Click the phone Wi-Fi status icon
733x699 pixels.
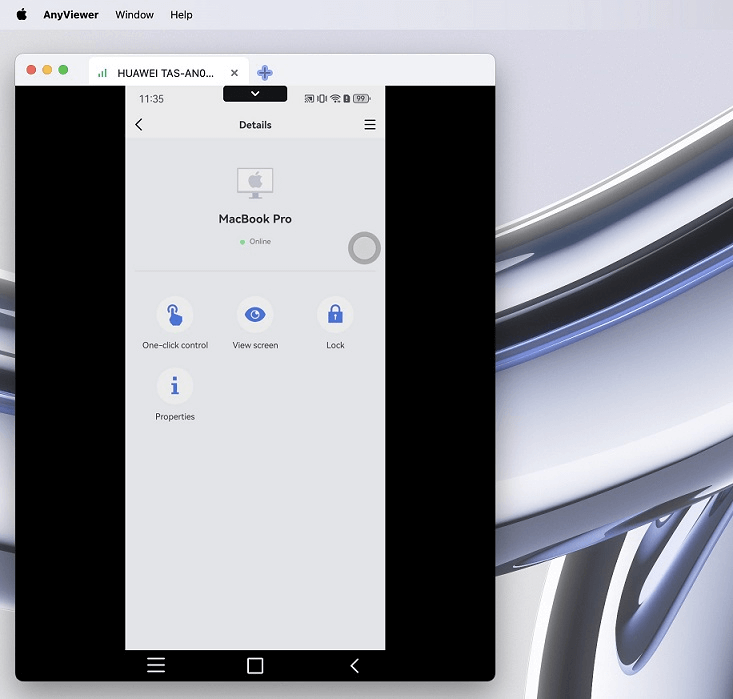tap(335, 98)
